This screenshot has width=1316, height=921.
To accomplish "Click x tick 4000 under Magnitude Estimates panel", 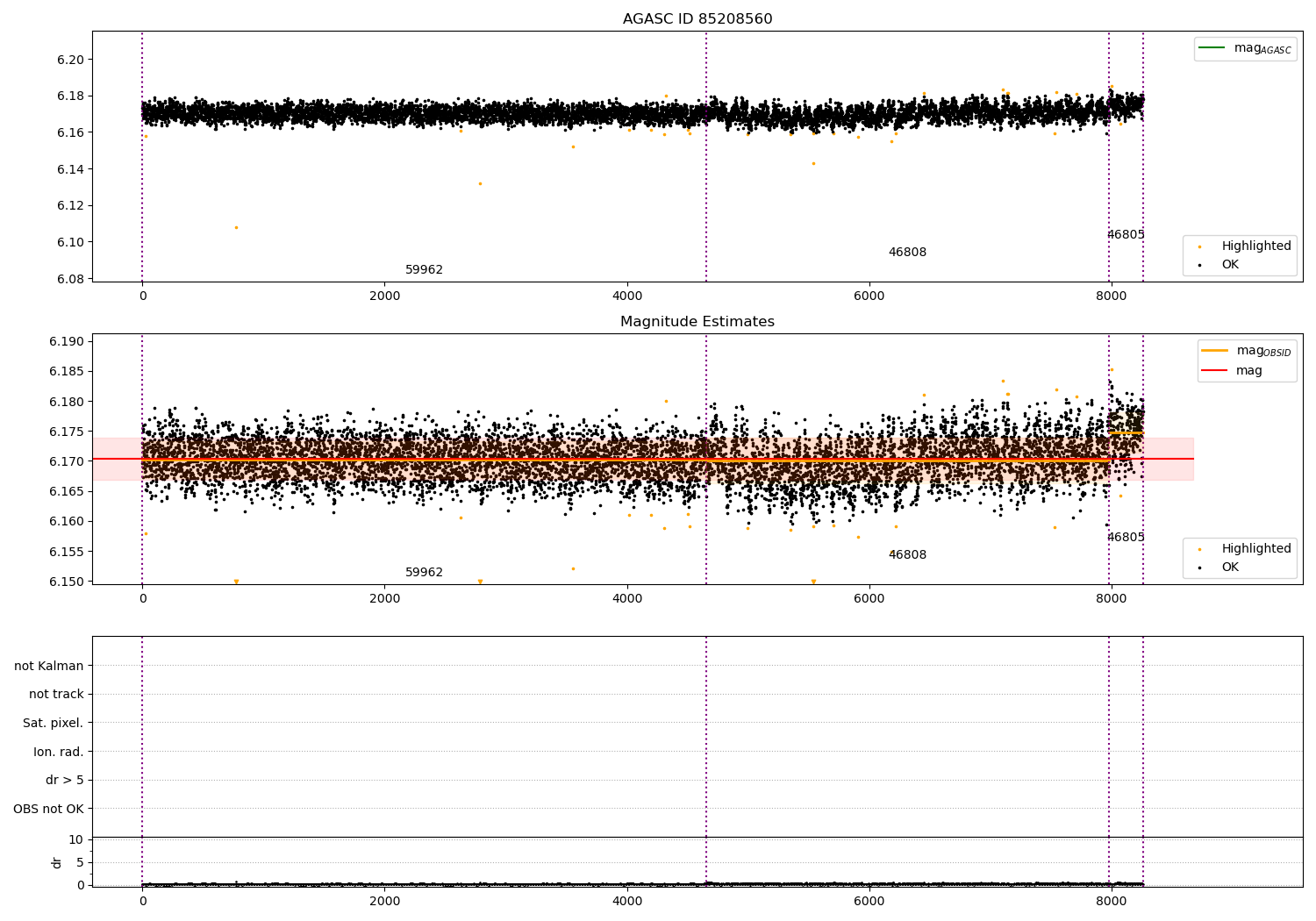I will pos(626,599).
